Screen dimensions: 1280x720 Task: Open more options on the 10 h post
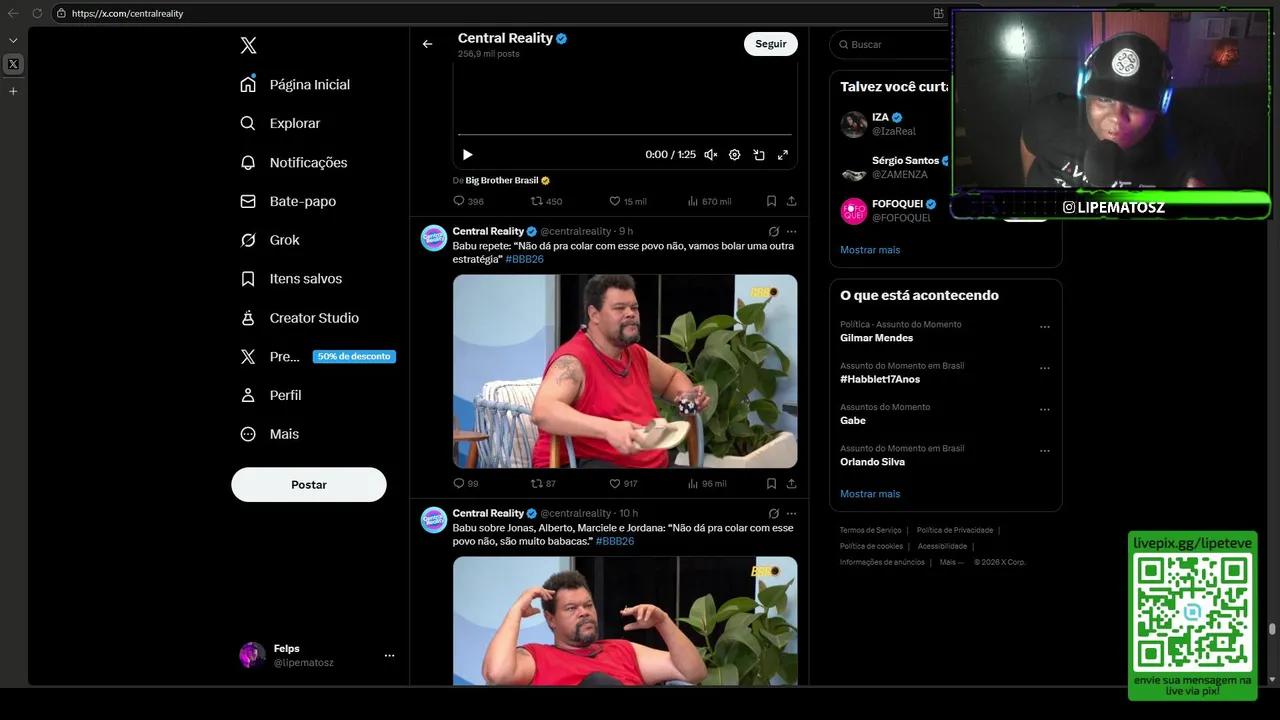click(x=791, y=514)
